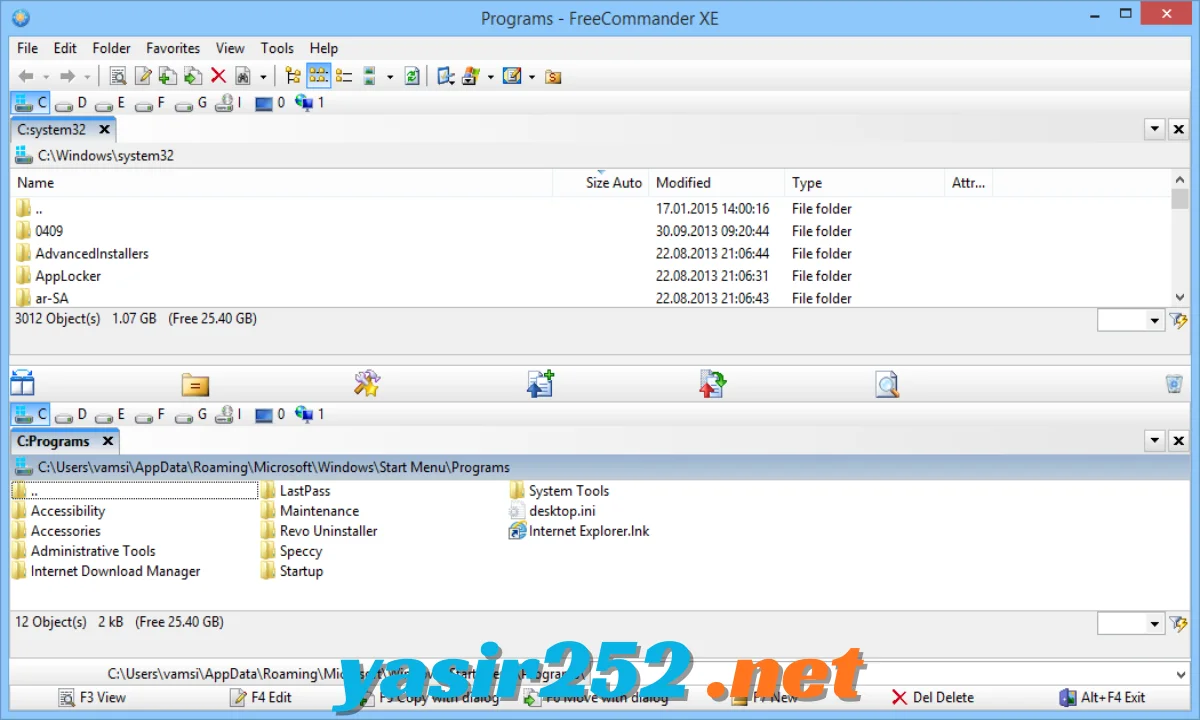Open the File menu
The width and height of the screenshot is (1200, 720).
(x=28, y=48)
